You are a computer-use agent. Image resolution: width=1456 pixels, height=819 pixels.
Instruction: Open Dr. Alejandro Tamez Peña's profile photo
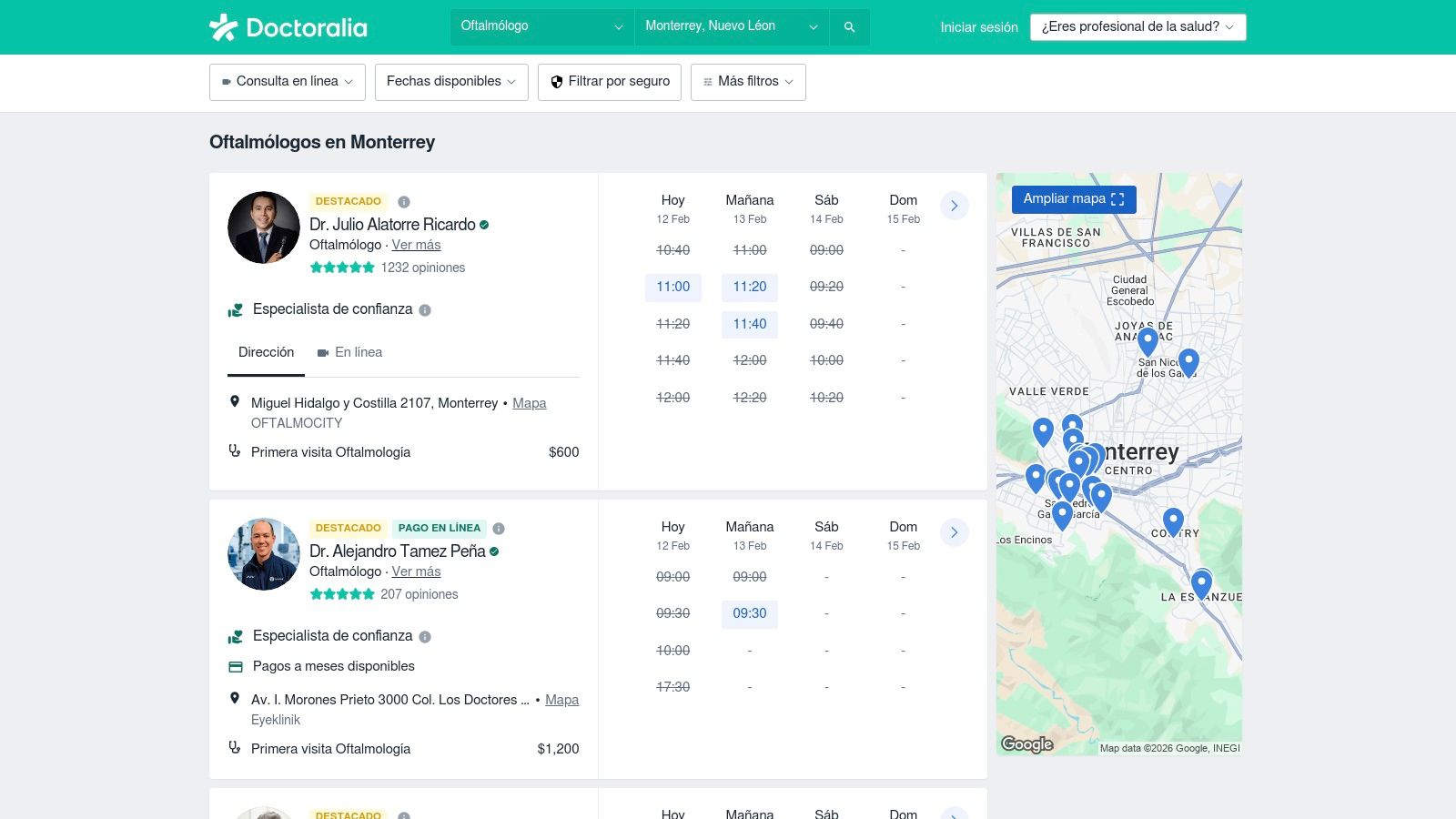264,554
